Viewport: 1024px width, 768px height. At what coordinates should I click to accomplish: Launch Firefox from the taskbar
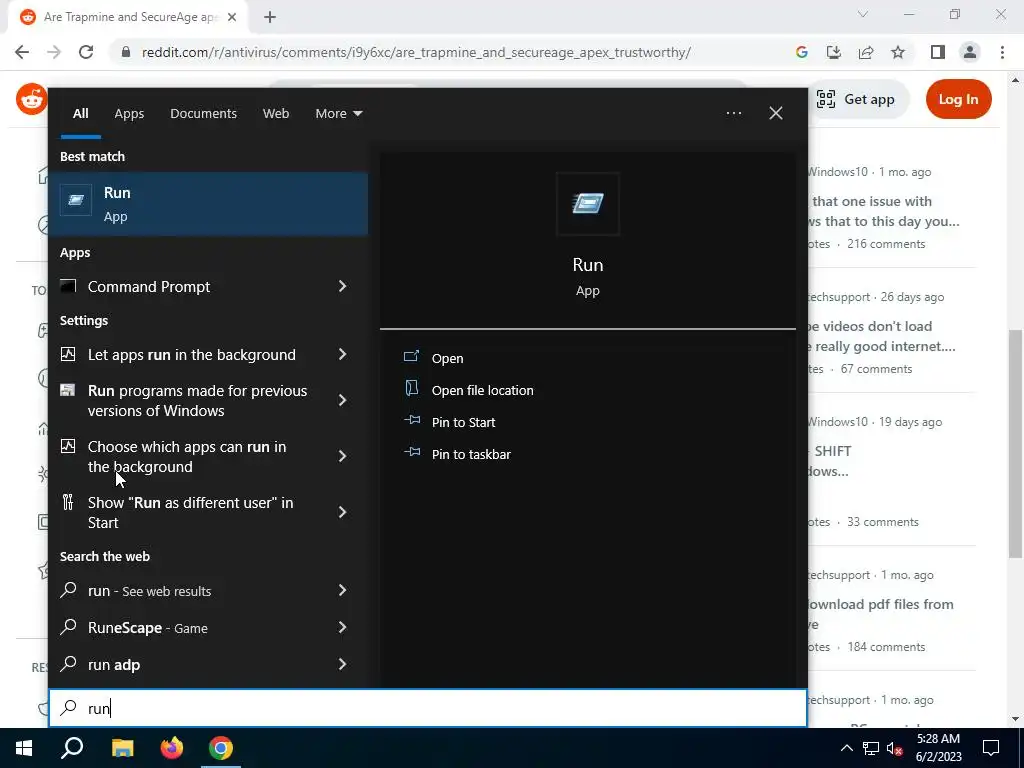click(x=172, y=748)
